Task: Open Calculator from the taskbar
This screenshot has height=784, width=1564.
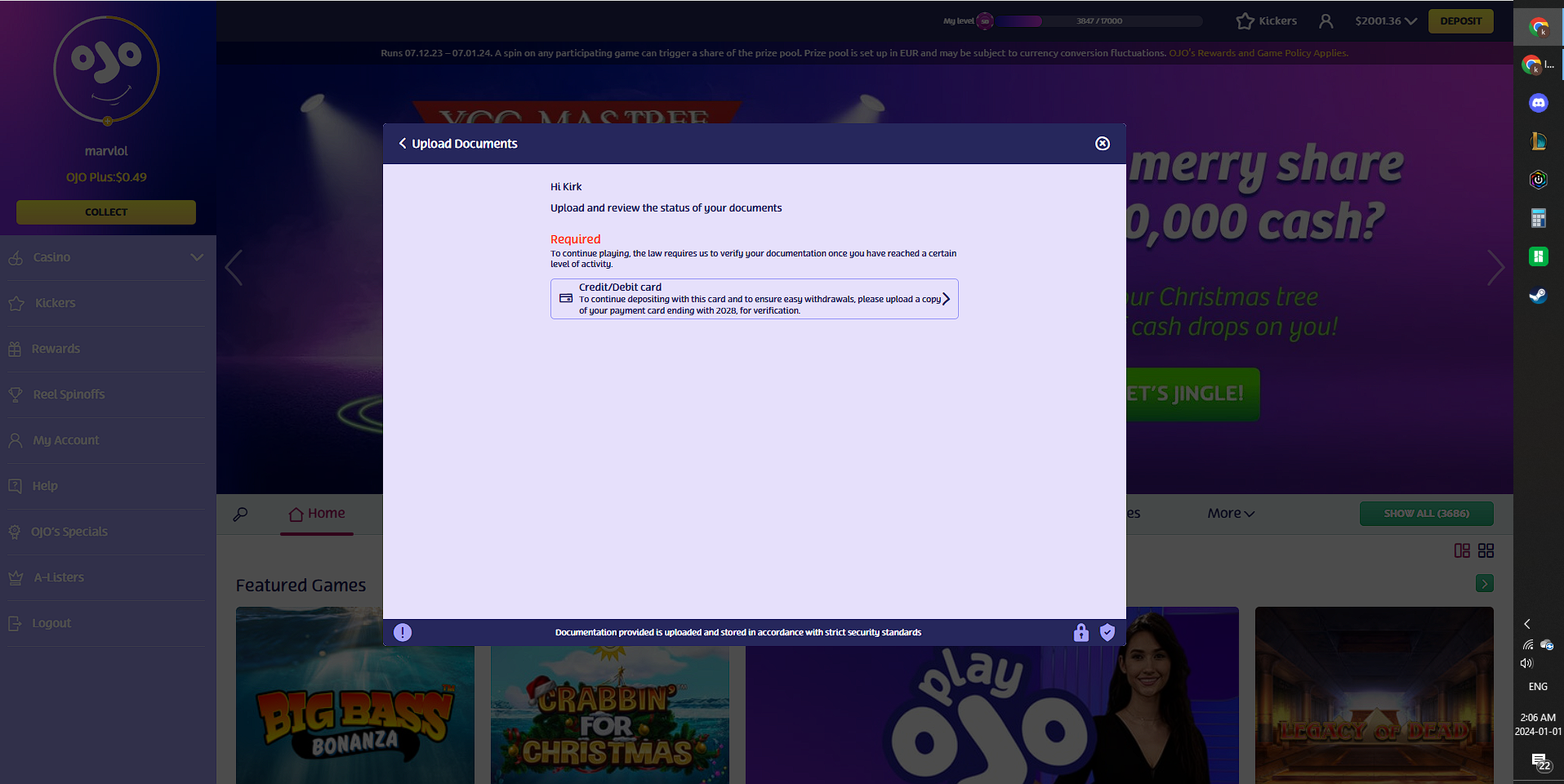Action: click(x=1539, y=218)
